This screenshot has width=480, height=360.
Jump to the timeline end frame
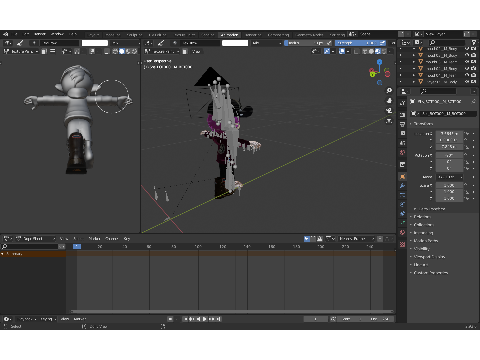218,319
